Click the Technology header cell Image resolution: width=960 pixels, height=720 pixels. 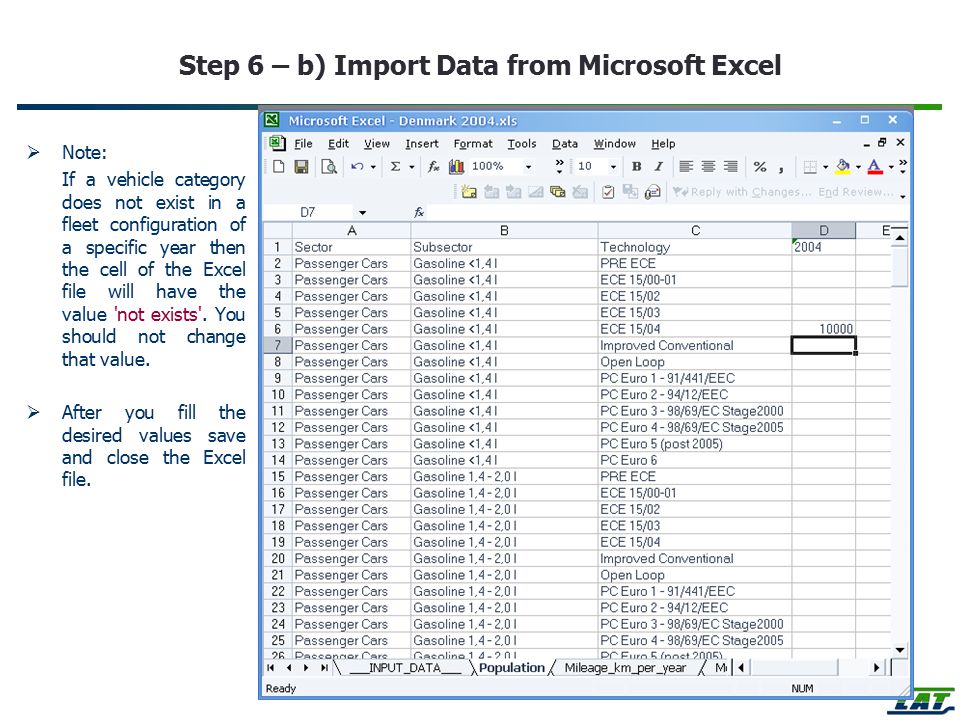tap(694, 247)
